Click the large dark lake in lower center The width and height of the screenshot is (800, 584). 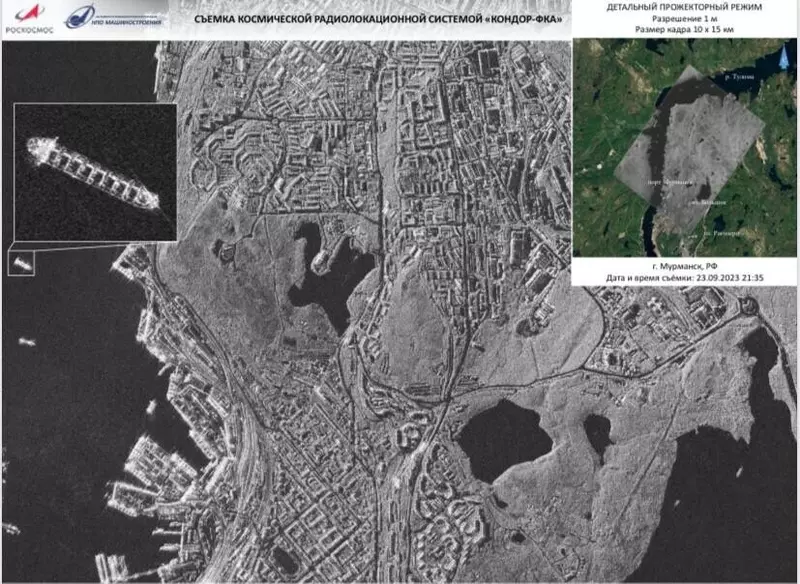pyautogui.click(x=504, y=440)
